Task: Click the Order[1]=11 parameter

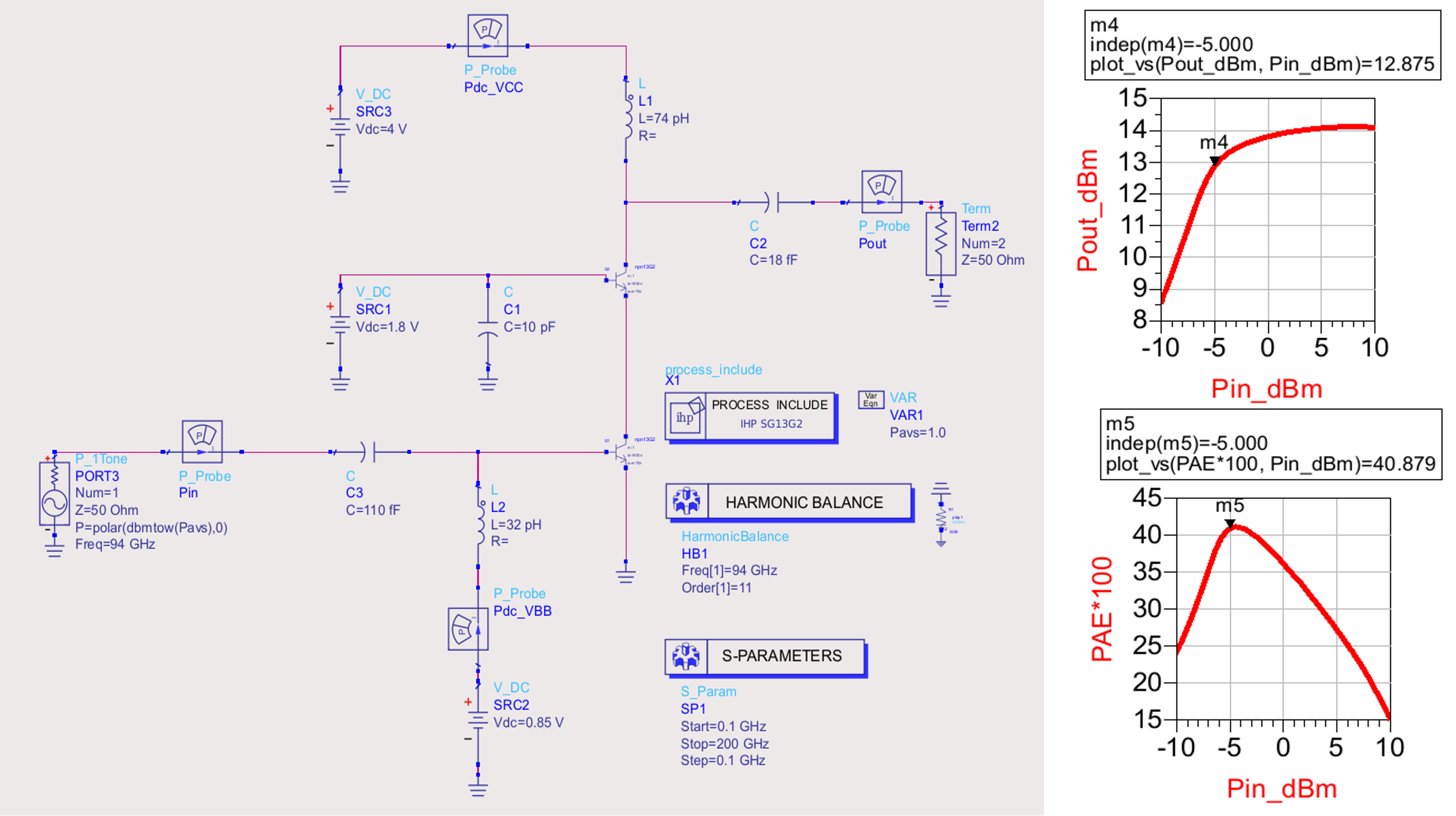Action: (716, 587)
